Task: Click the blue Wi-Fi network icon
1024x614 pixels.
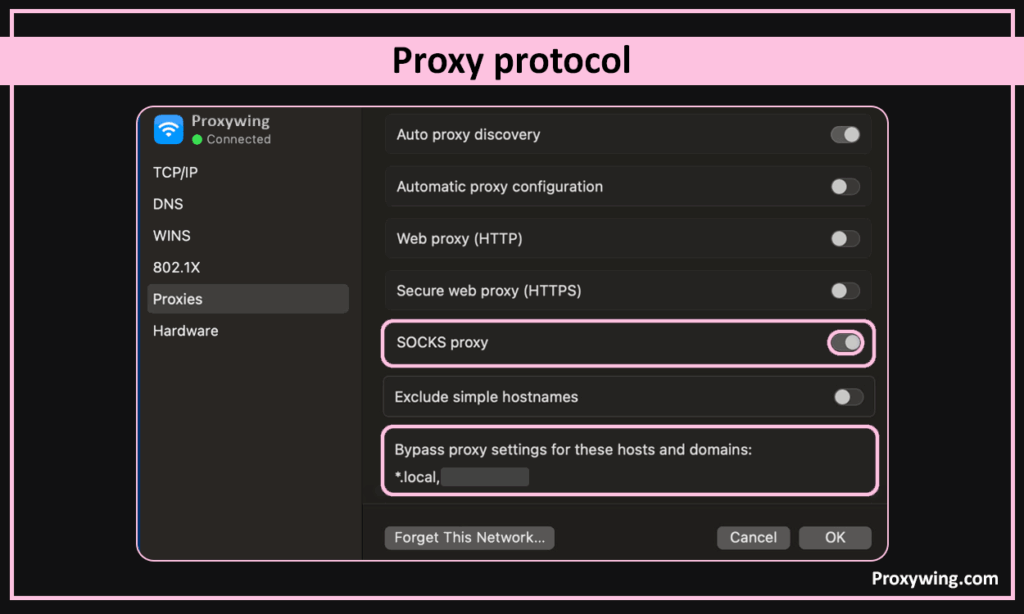Action: click(x=168, y=129)
